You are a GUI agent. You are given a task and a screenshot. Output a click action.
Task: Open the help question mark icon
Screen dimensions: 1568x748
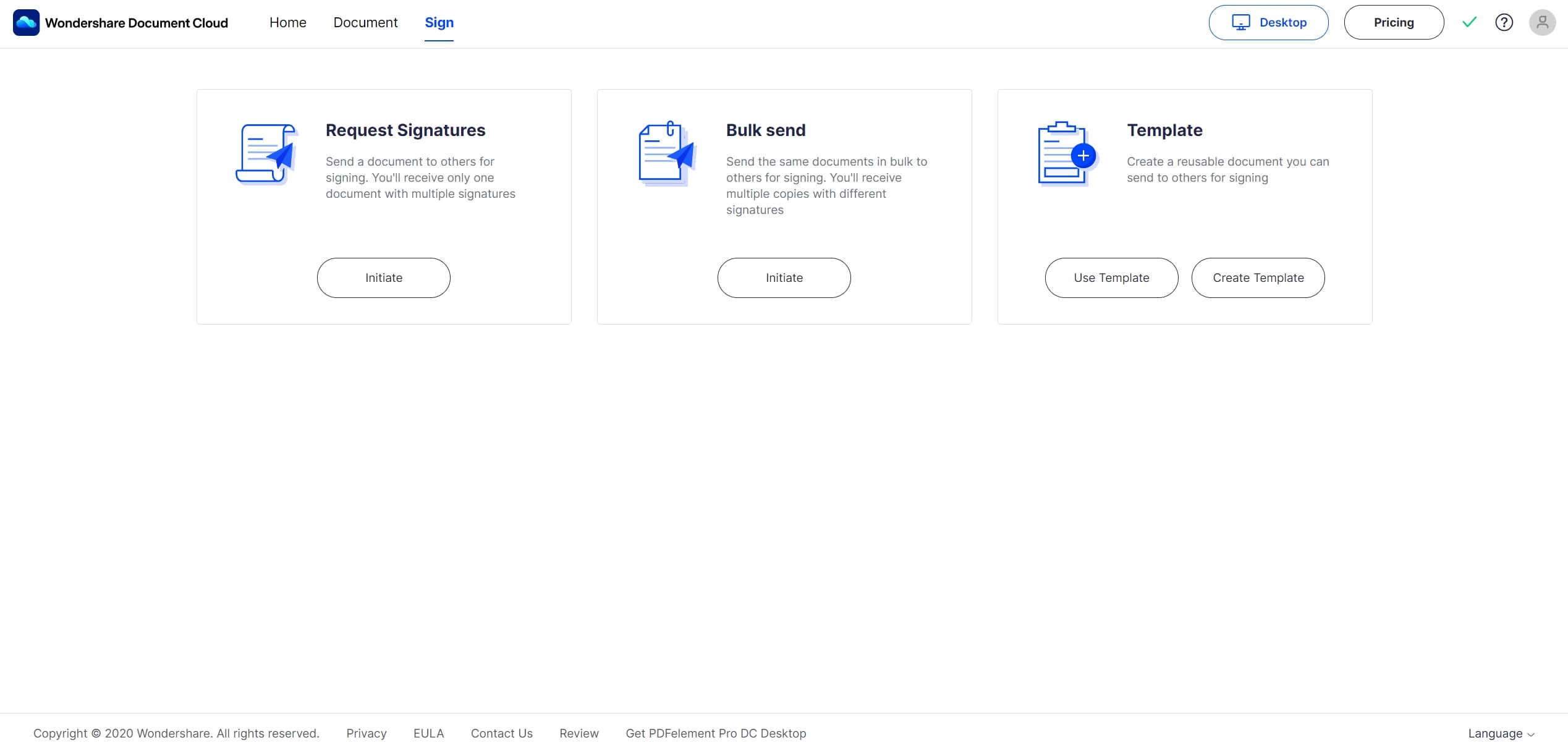pyautogui.click(x=1504, y=23)
